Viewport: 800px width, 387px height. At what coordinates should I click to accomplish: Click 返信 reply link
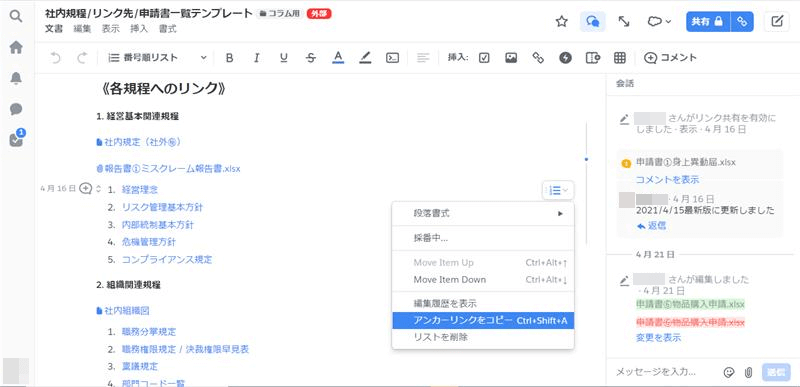pos(651,226)
